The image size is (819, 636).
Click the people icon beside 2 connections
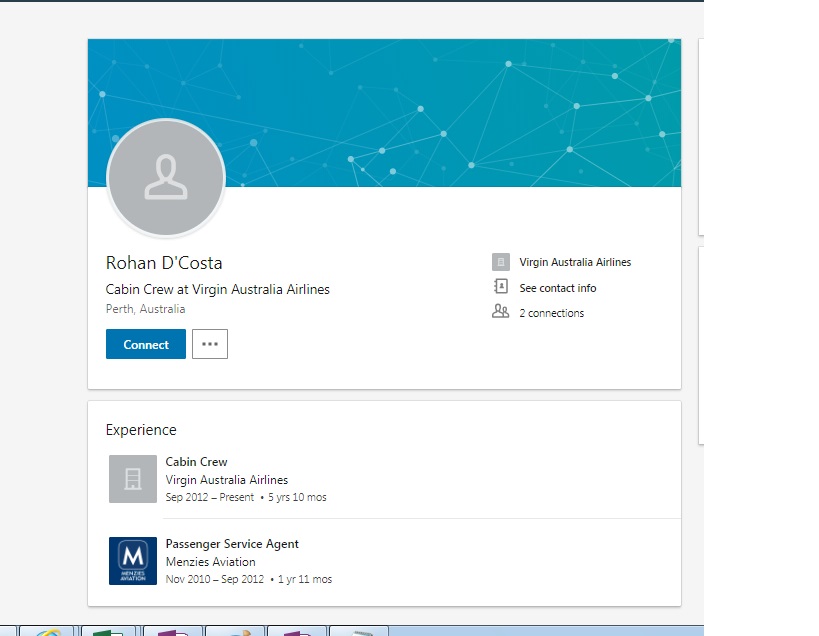tap(501, 312)
